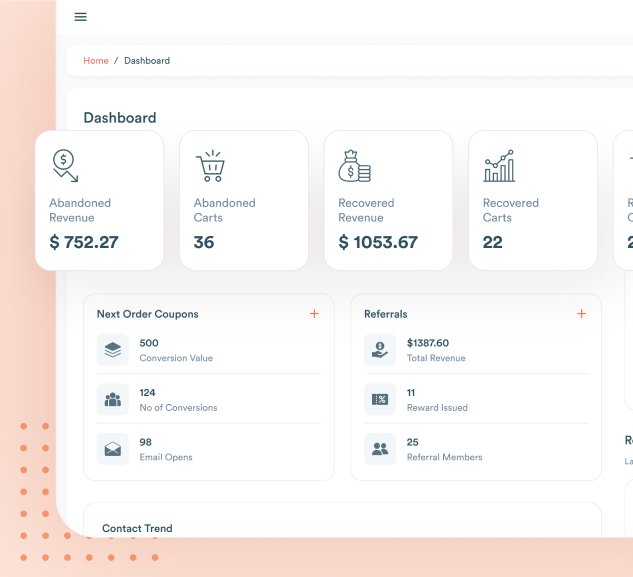This screenshot has width=633, height=577.
Task: Click the Conversion Value label
Action: [176, 358]
